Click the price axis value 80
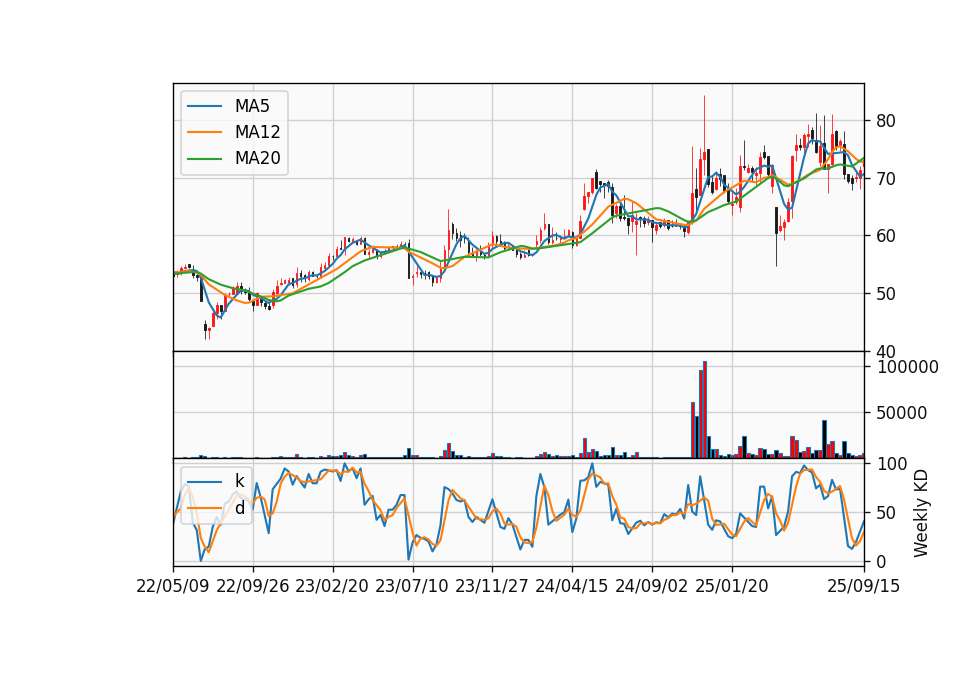 coord(885,121)
